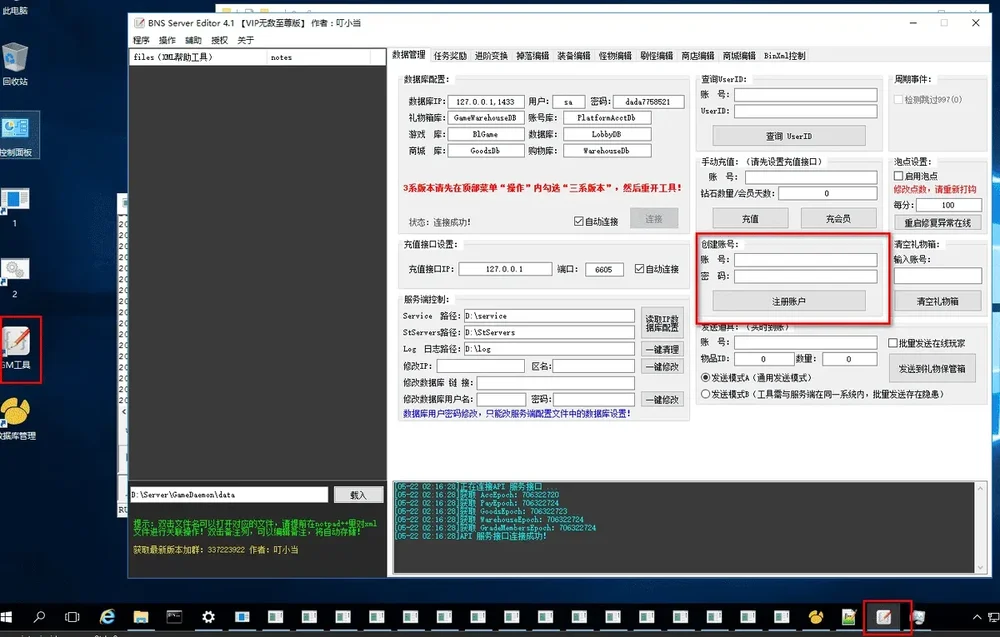This screenshot has height=637, width=1000.
Task: Switch to the 怪物编辑 tab
Action: click(x=615, y=56)
